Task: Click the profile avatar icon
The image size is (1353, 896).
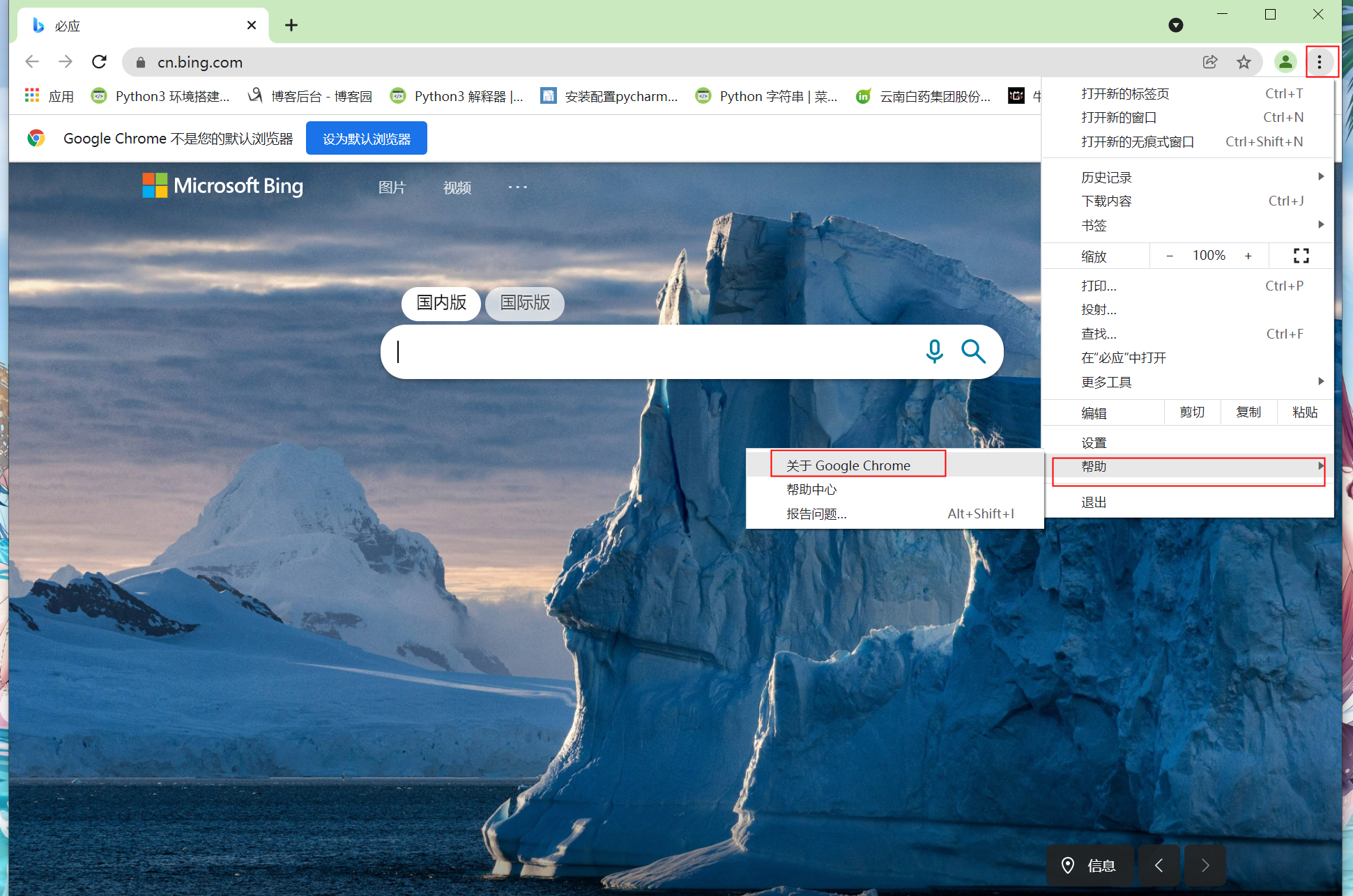Action: tap(1285, 62)
